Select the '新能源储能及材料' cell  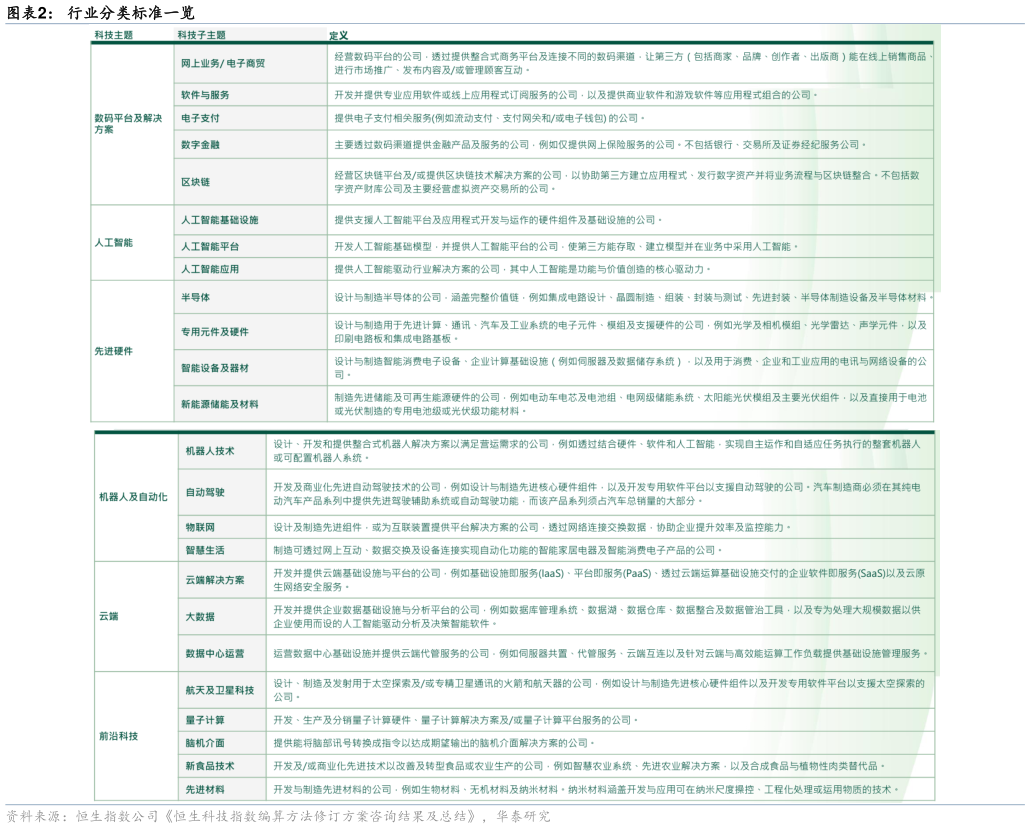(x=250, y=404)
